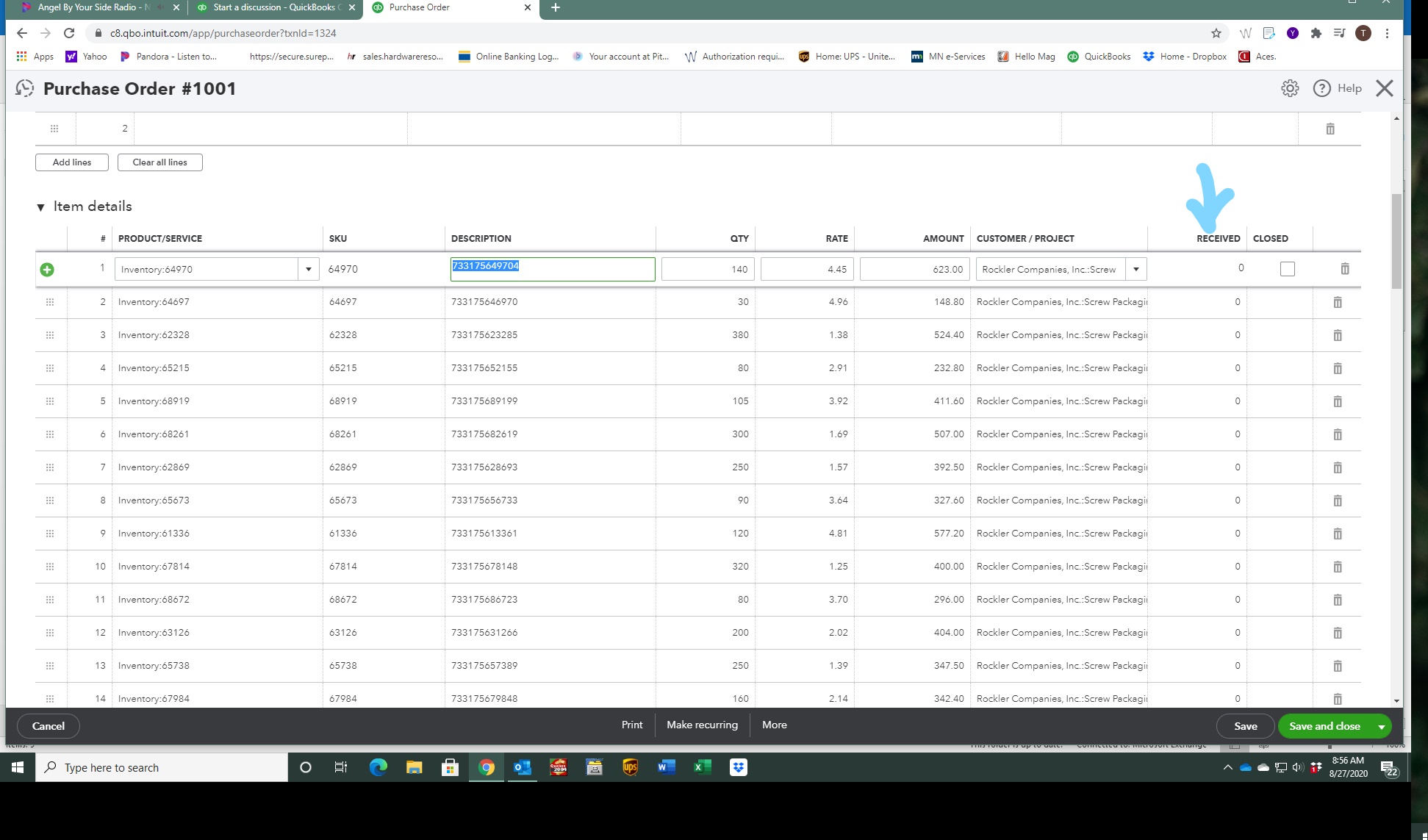Add a new item with the green plus icon
Viewport: 1428px width, 840px height.
[x=48, y=269]
